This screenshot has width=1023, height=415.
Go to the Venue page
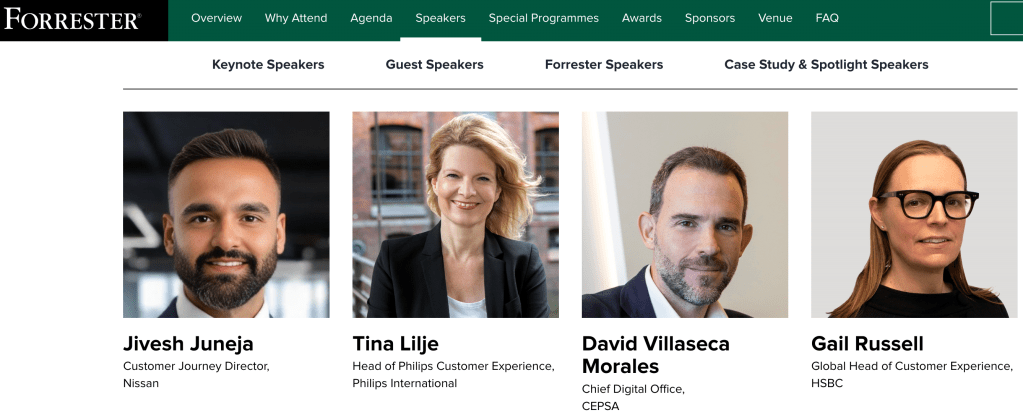[775, 18]
